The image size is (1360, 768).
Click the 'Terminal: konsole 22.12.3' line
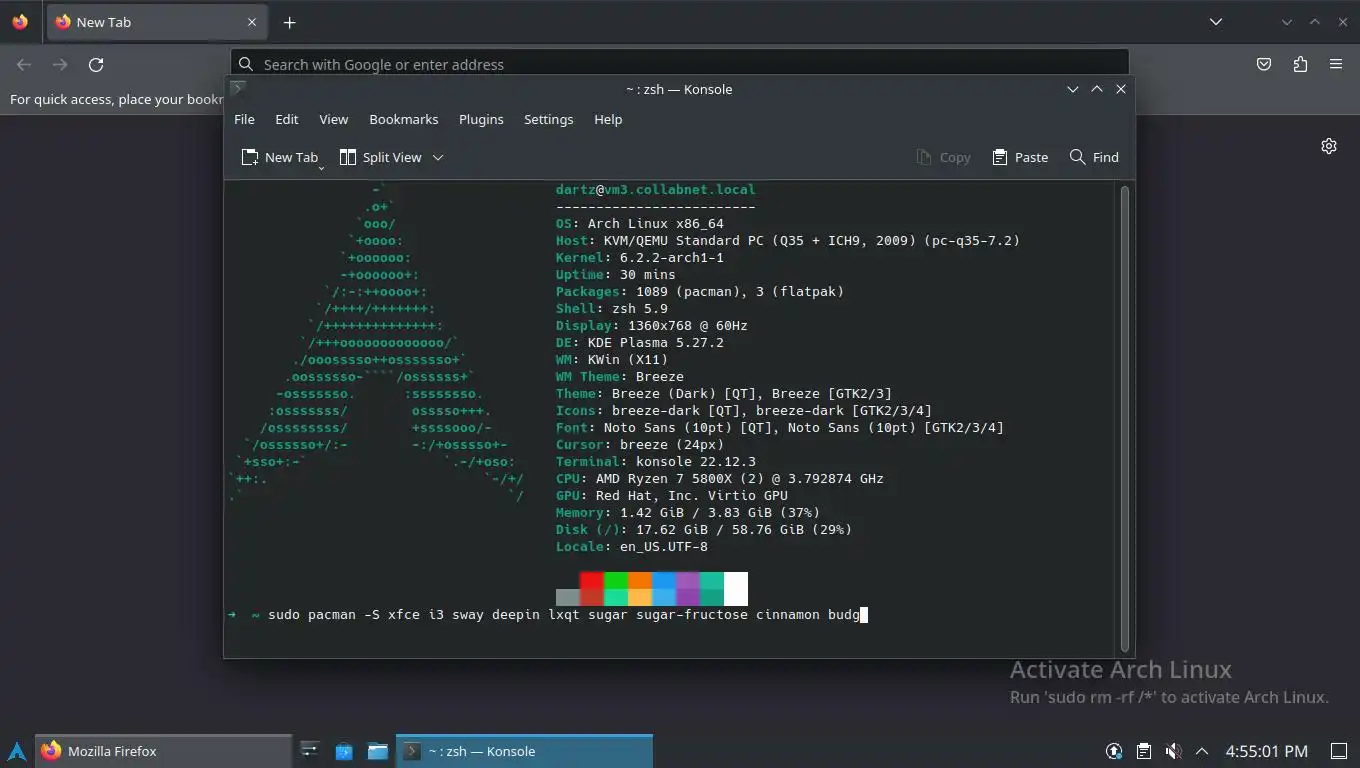click(x=656, y=462)
